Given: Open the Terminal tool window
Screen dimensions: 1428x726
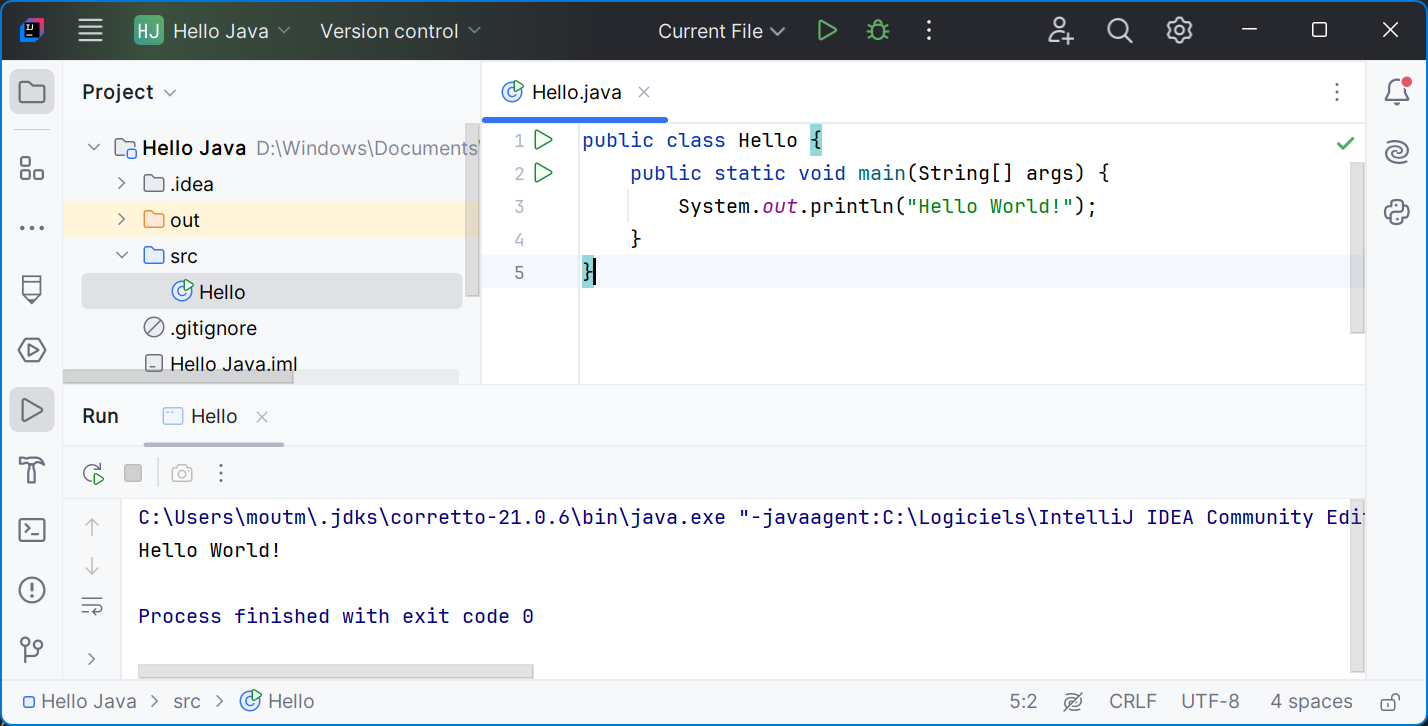Looking at the screenshot, I should 32,530.
